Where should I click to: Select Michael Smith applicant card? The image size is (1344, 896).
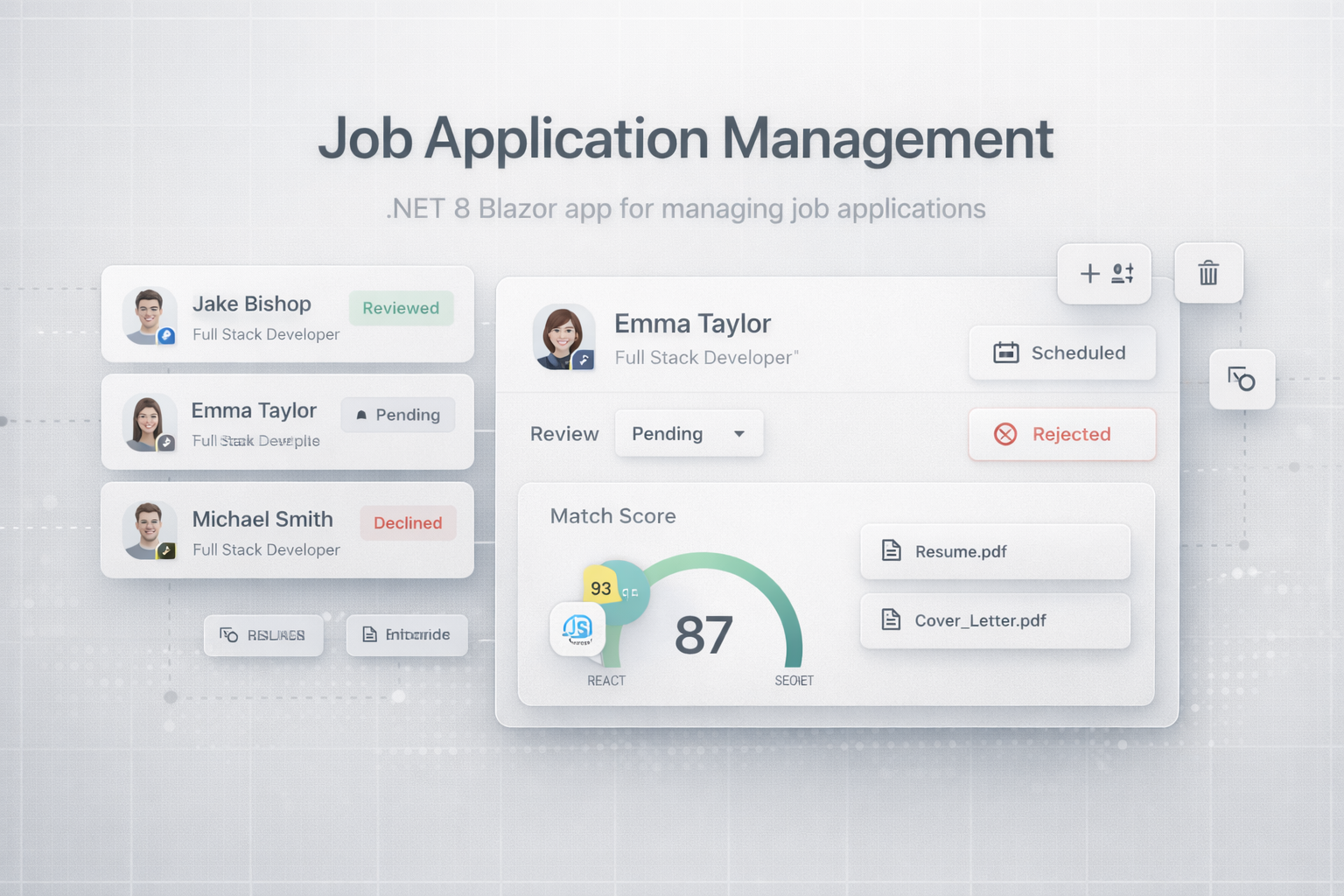point(287,530)
